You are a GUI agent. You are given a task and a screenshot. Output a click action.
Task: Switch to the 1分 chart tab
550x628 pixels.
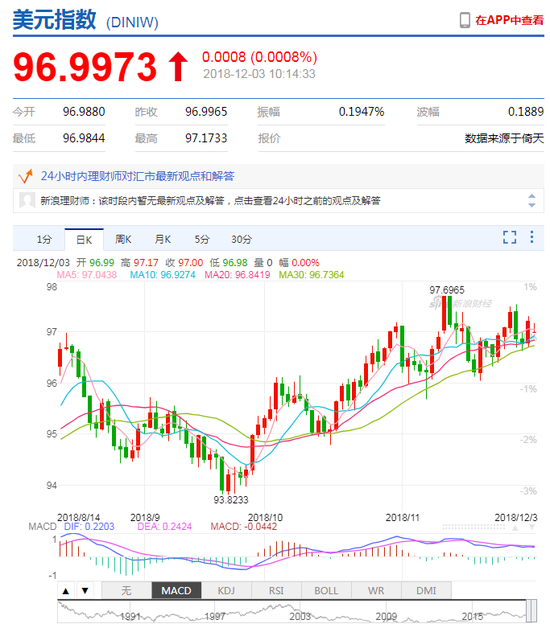pos(44,240)
